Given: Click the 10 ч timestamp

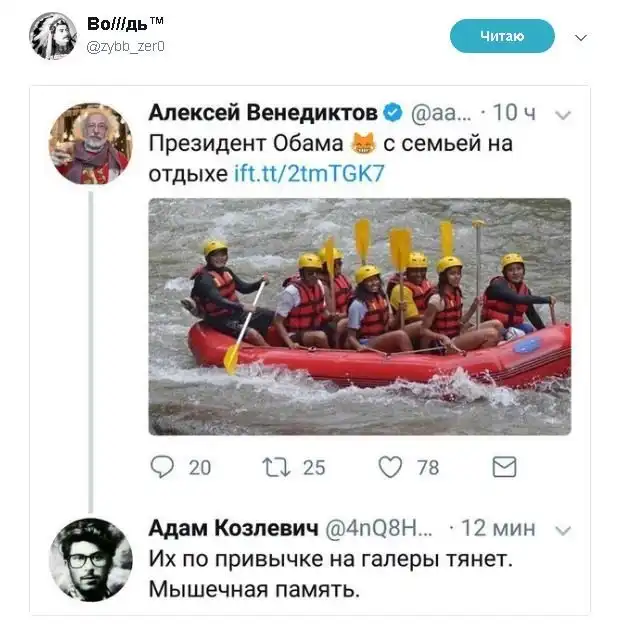Looking at the screenshot, I should pyautogui.click(x=514, y=113).
